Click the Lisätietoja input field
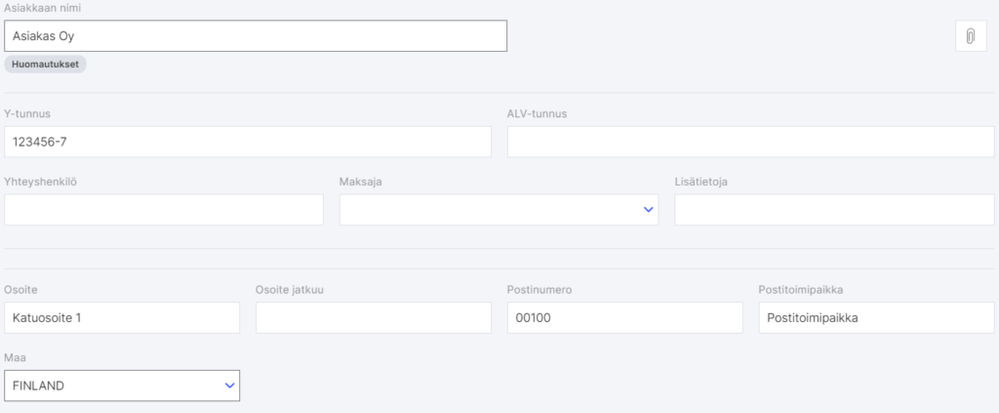 [834, 210]
